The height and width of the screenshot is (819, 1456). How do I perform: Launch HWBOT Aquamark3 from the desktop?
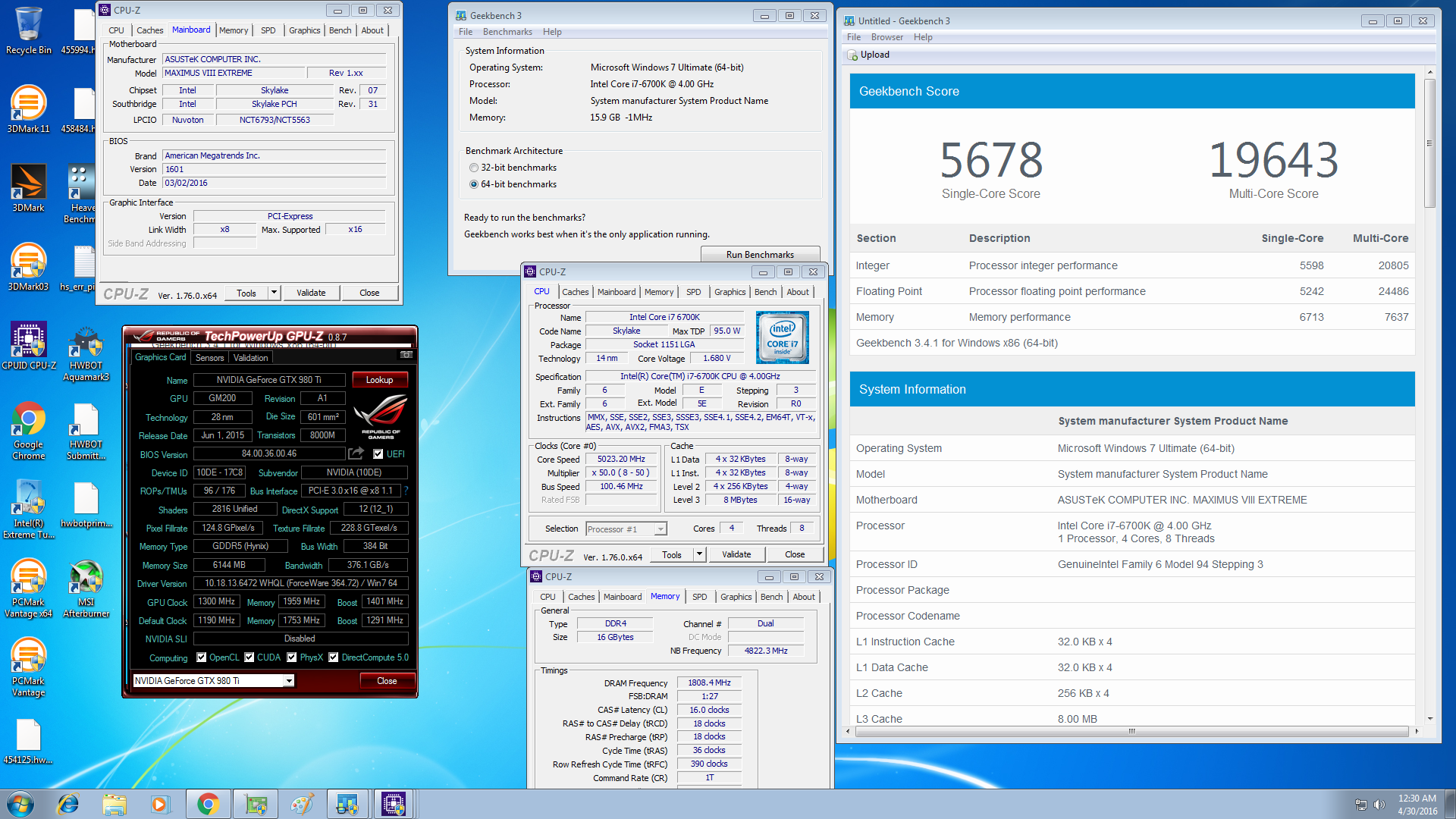tap(86, 353)
